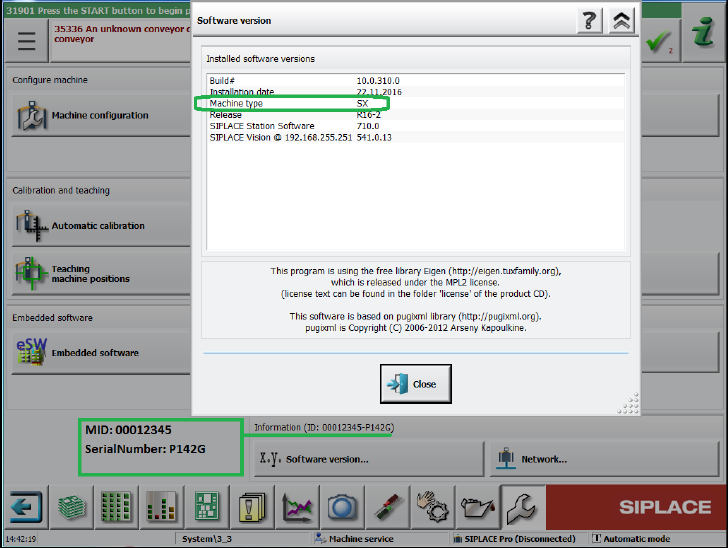
Task: Select the Build# row
Action: click(416, 81)
